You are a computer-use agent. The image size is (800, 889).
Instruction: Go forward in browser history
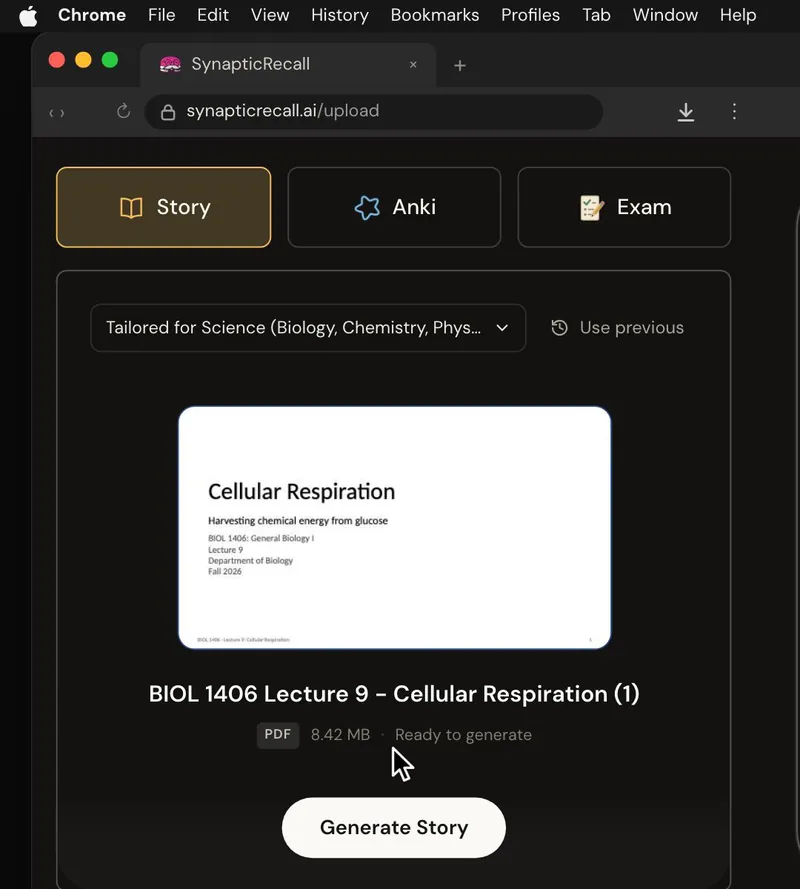click(x=62, y=113)
